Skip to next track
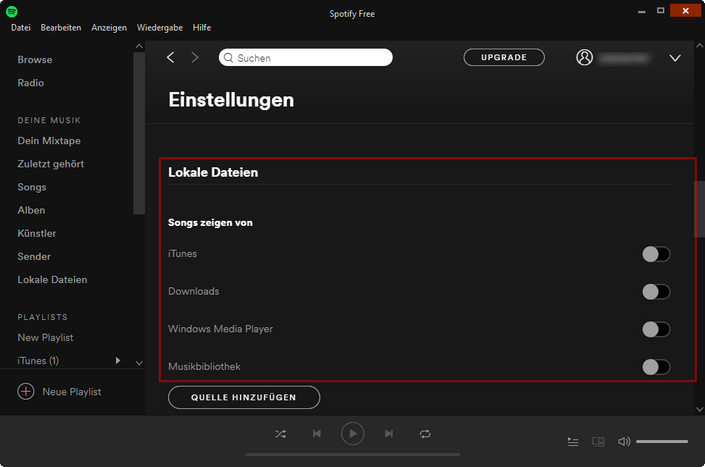 [389, 434]
